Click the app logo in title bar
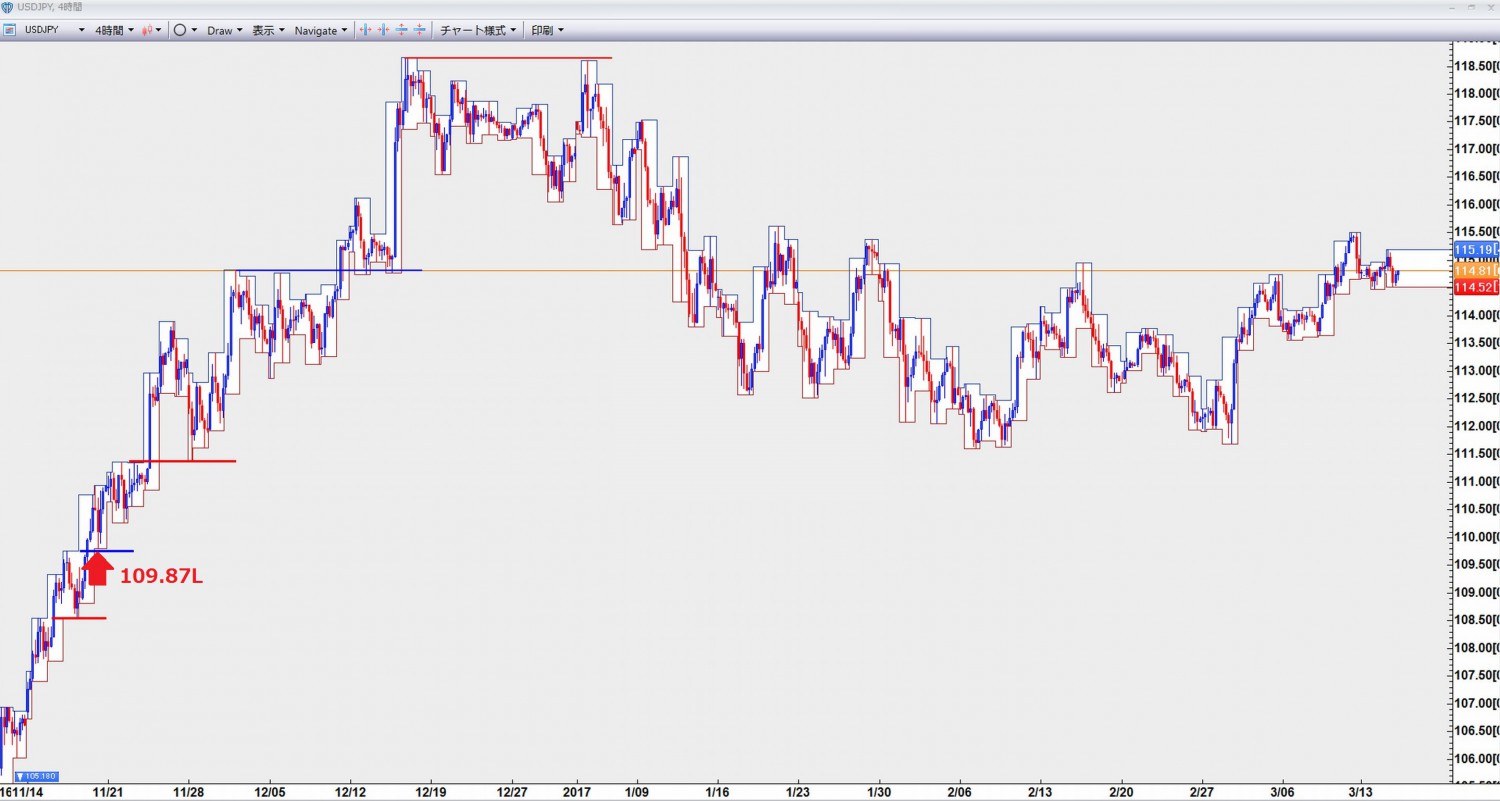 click(8, 7)
